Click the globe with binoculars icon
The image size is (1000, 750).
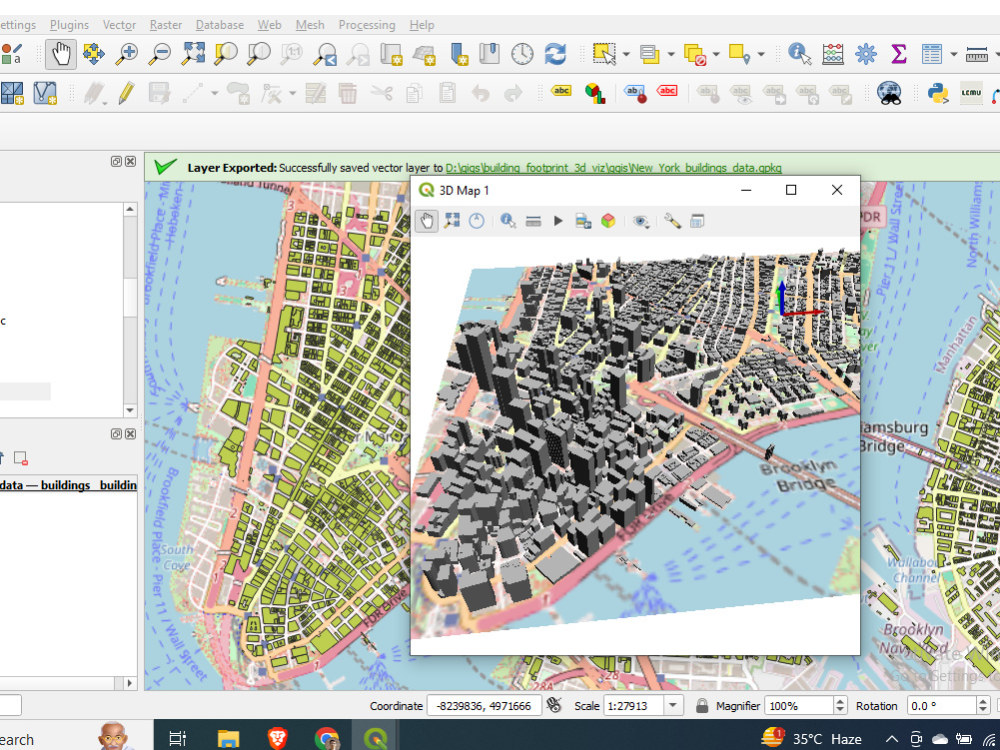click(x=889, y=93)
